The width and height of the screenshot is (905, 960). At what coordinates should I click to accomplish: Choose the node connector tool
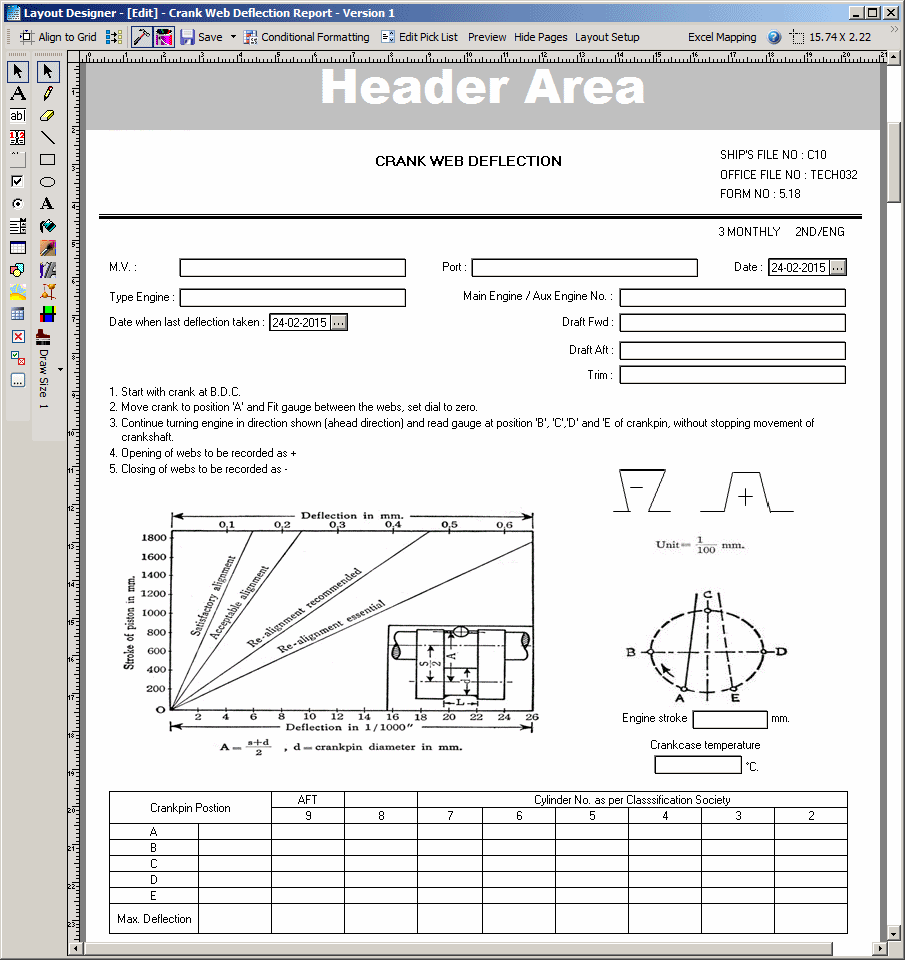point(47,292)
